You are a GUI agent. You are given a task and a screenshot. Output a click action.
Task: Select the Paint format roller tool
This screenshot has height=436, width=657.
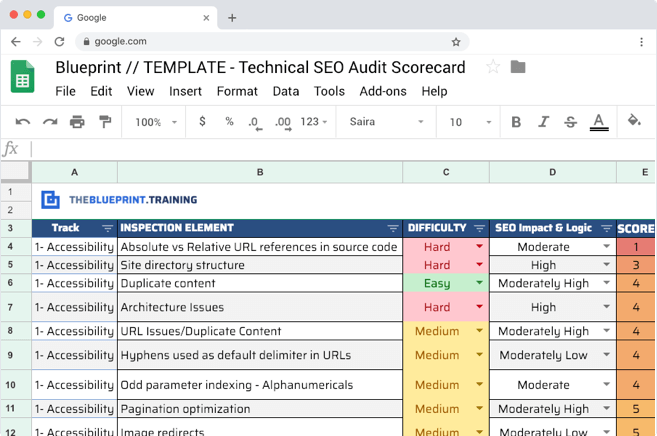[x=105, y=122]
